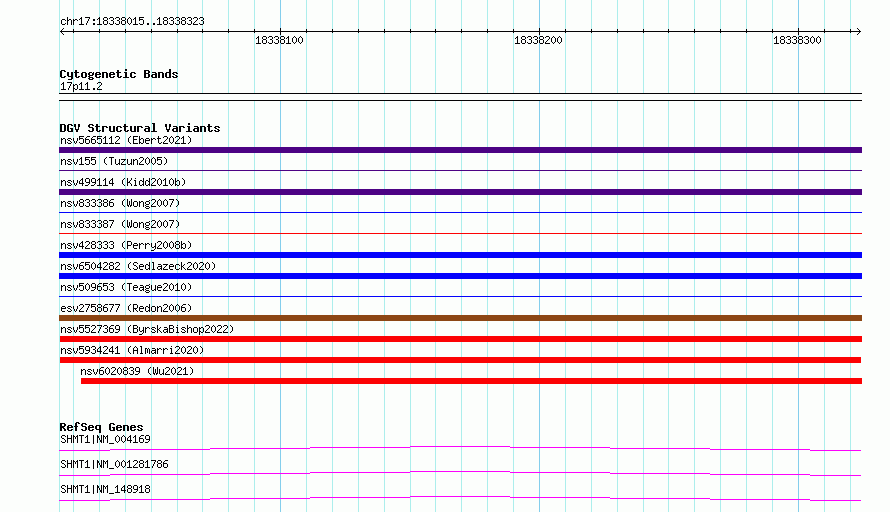Click ruler position label 18338300
The image size is (890, 512).
click(797, 40)
